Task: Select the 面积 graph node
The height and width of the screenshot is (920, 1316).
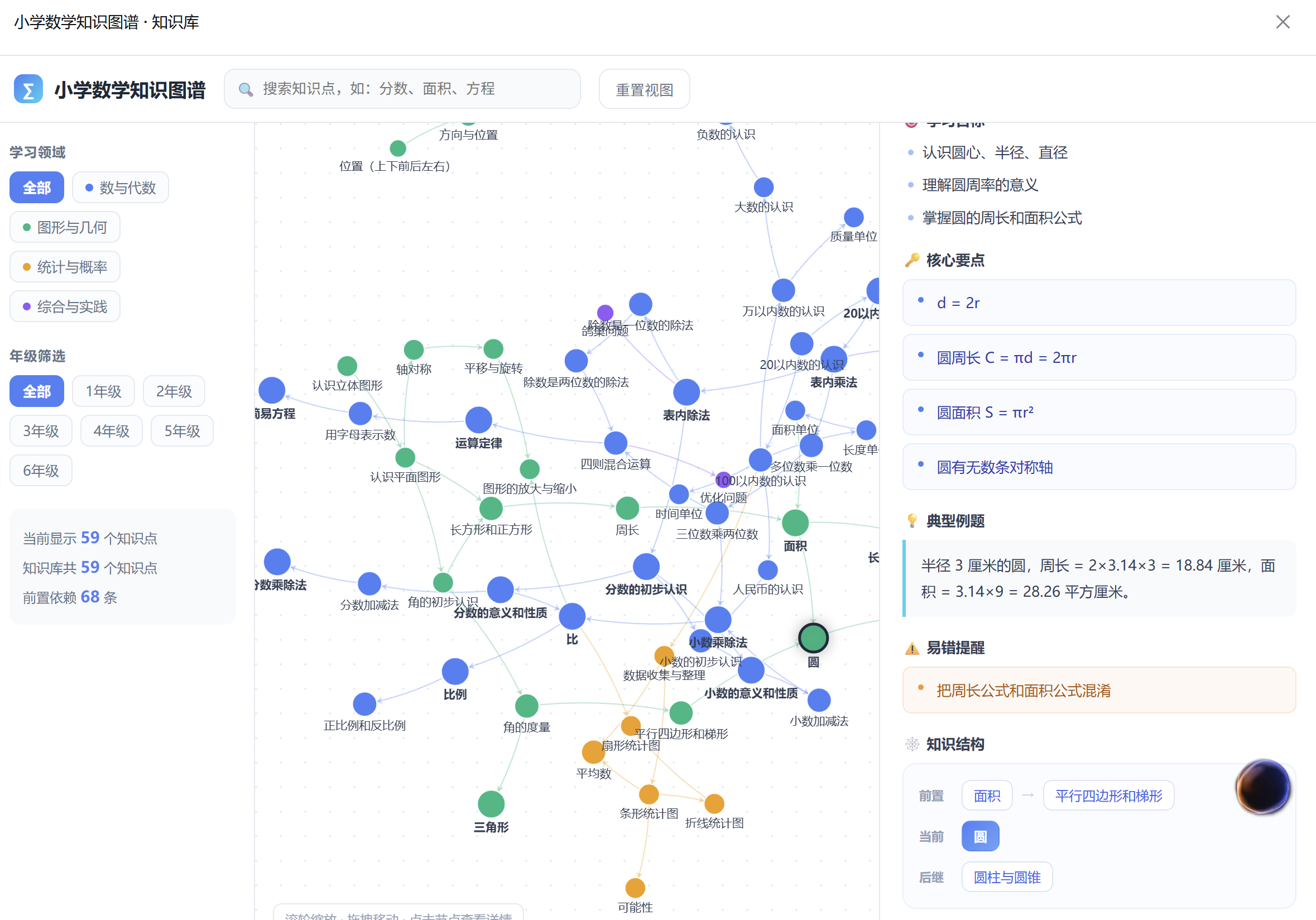Action: point(795,522)
